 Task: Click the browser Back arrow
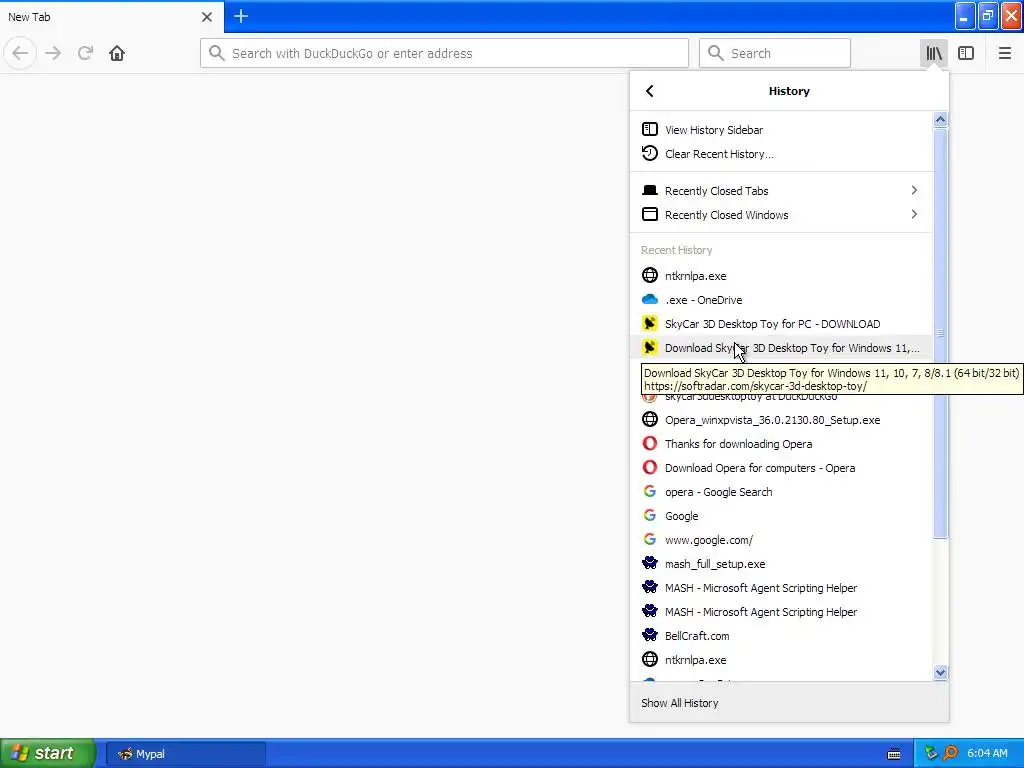tap(20, 53)
